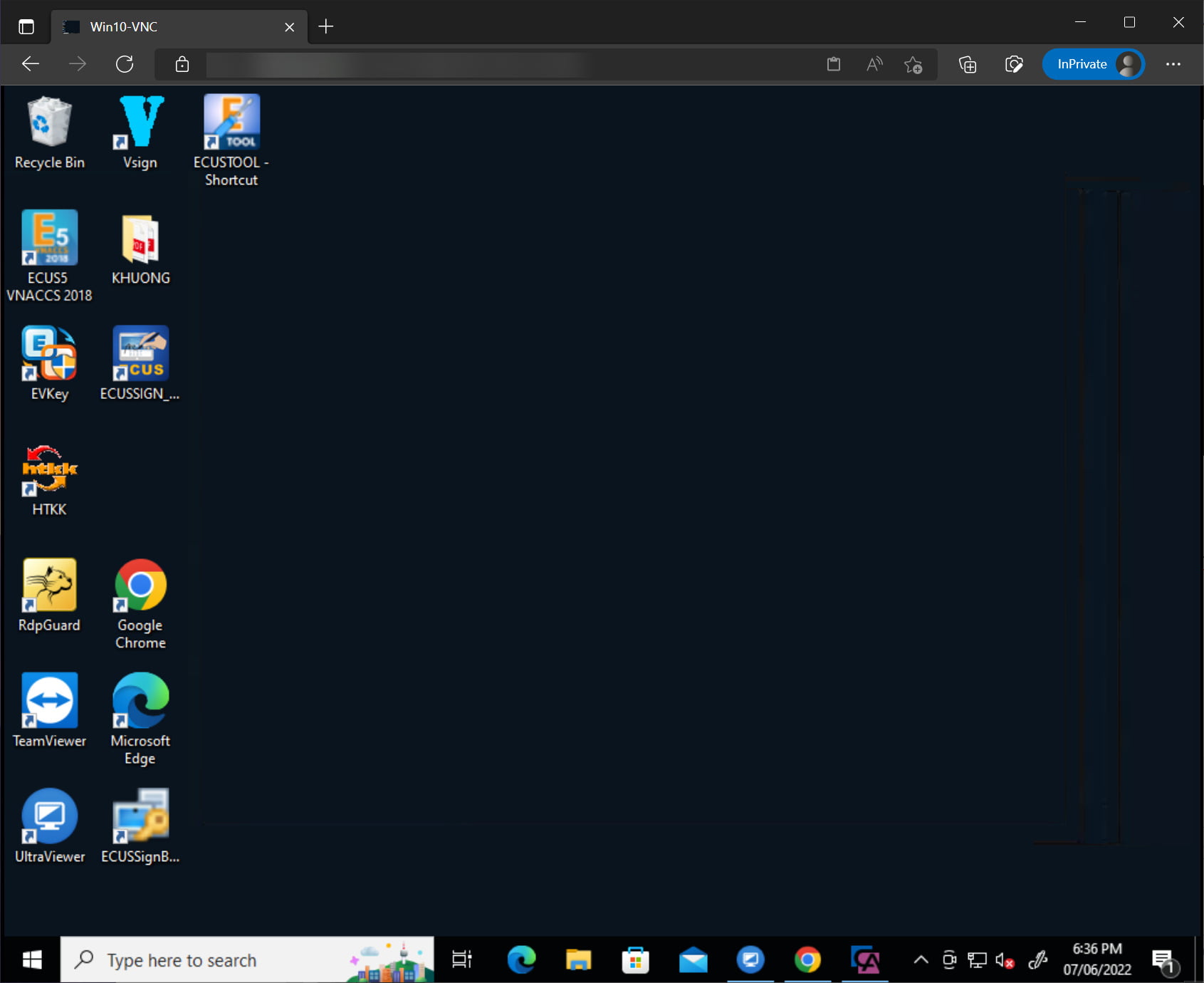
Task: Open Microsoft Store from the taskbar
Action: tap(635, 960)
